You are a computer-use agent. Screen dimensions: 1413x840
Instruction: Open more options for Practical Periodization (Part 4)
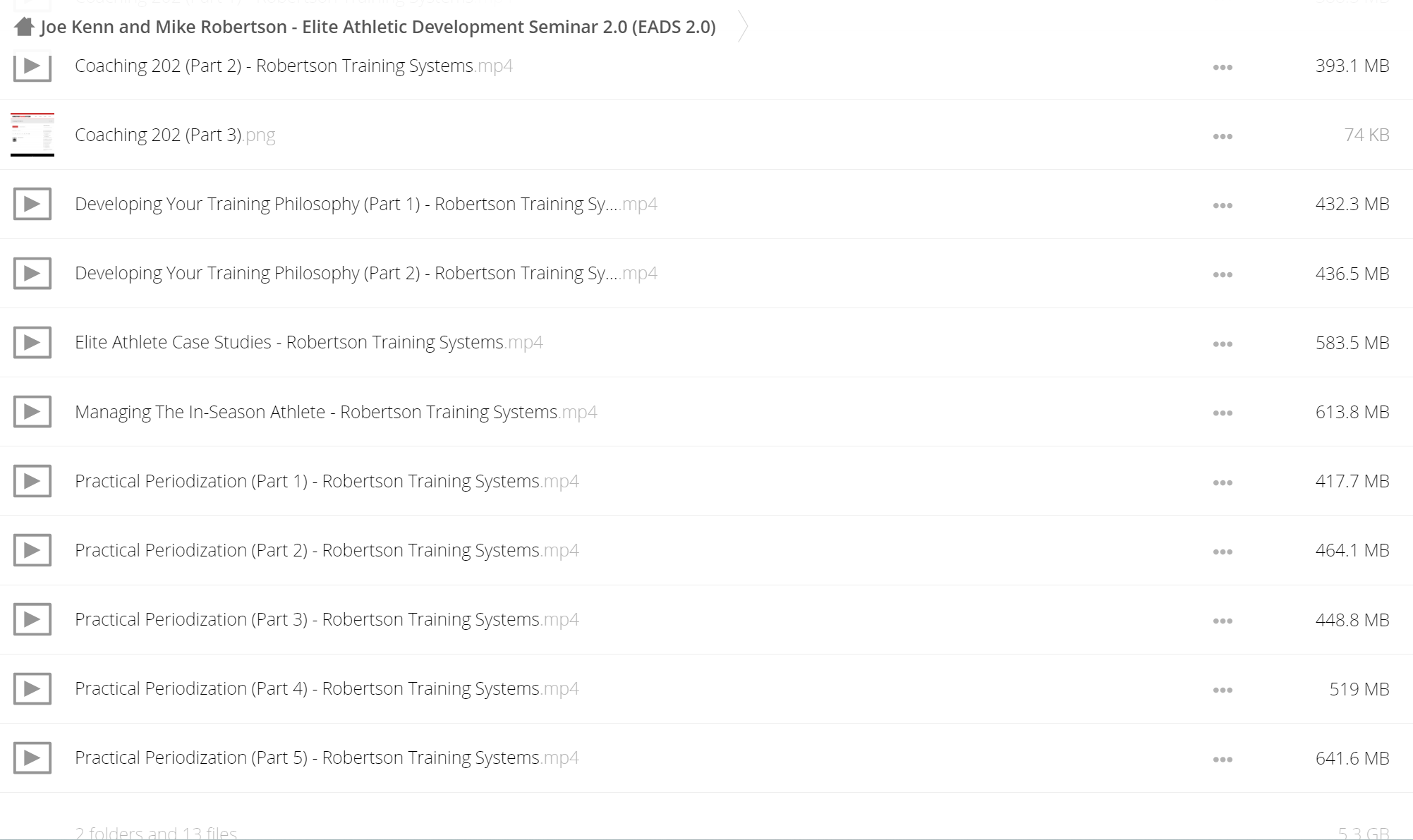tap(1223, 690)
